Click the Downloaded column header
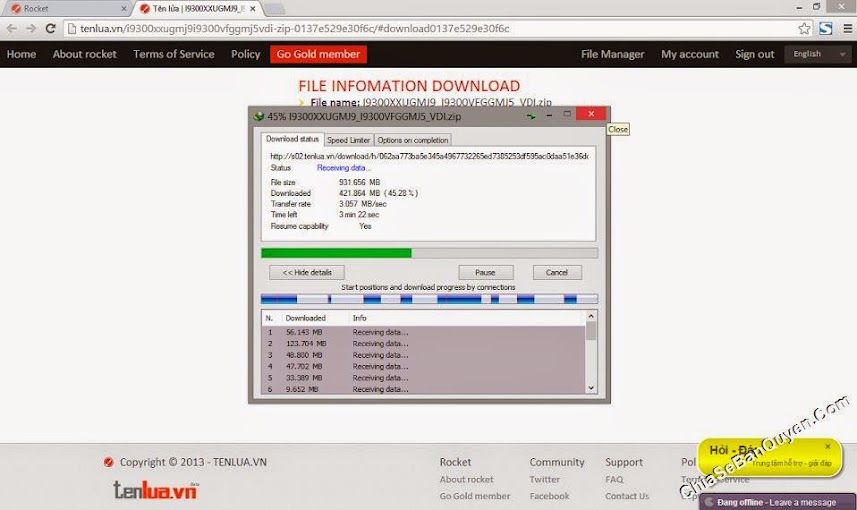The height and width of the screenshot is (510, 857). click(314, 318)
